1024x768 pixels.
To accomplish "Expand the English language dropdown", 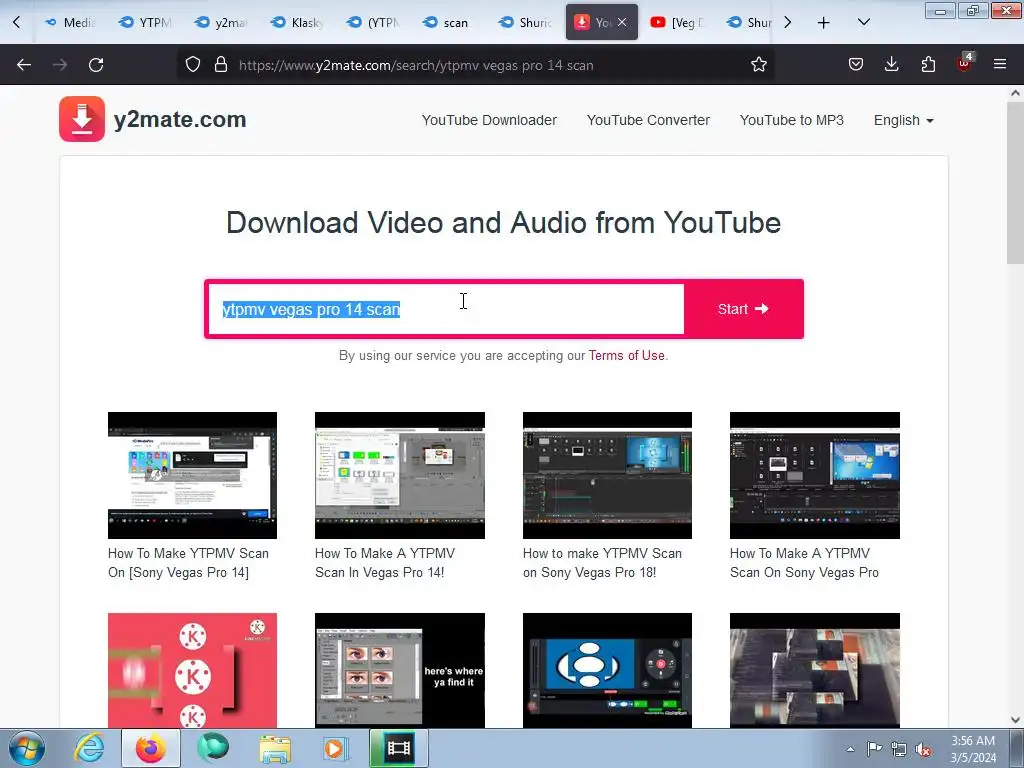I will tap(903, 120).
